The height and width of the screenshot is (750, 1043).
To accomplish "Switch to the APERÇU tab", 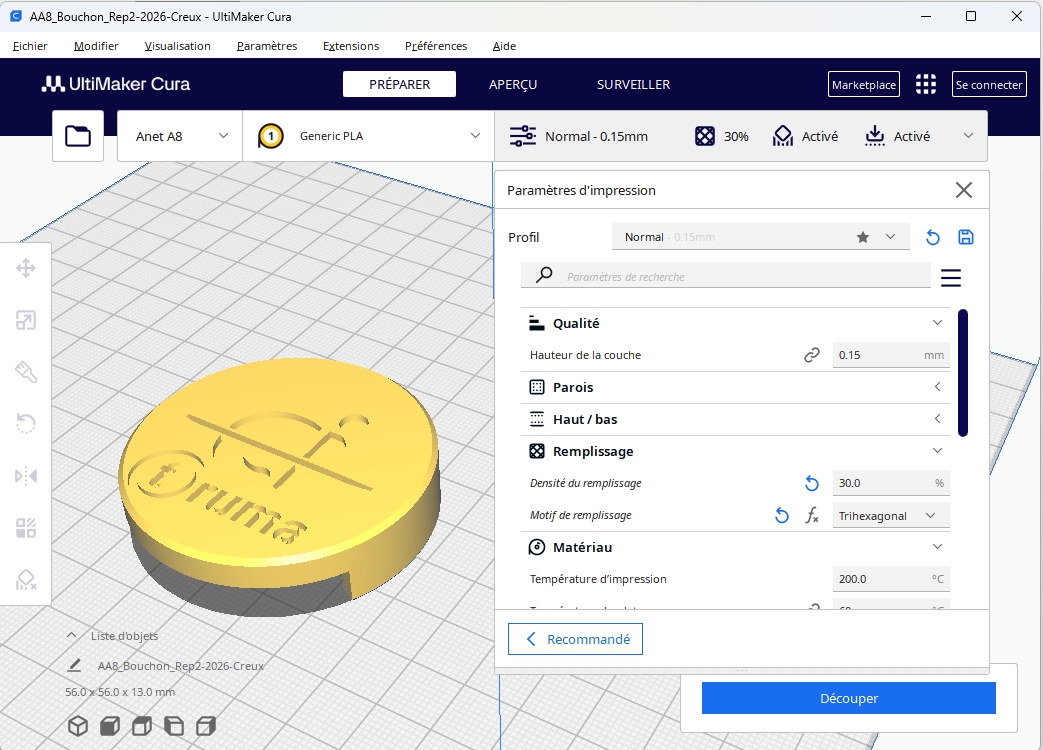I will coord(513,85).
